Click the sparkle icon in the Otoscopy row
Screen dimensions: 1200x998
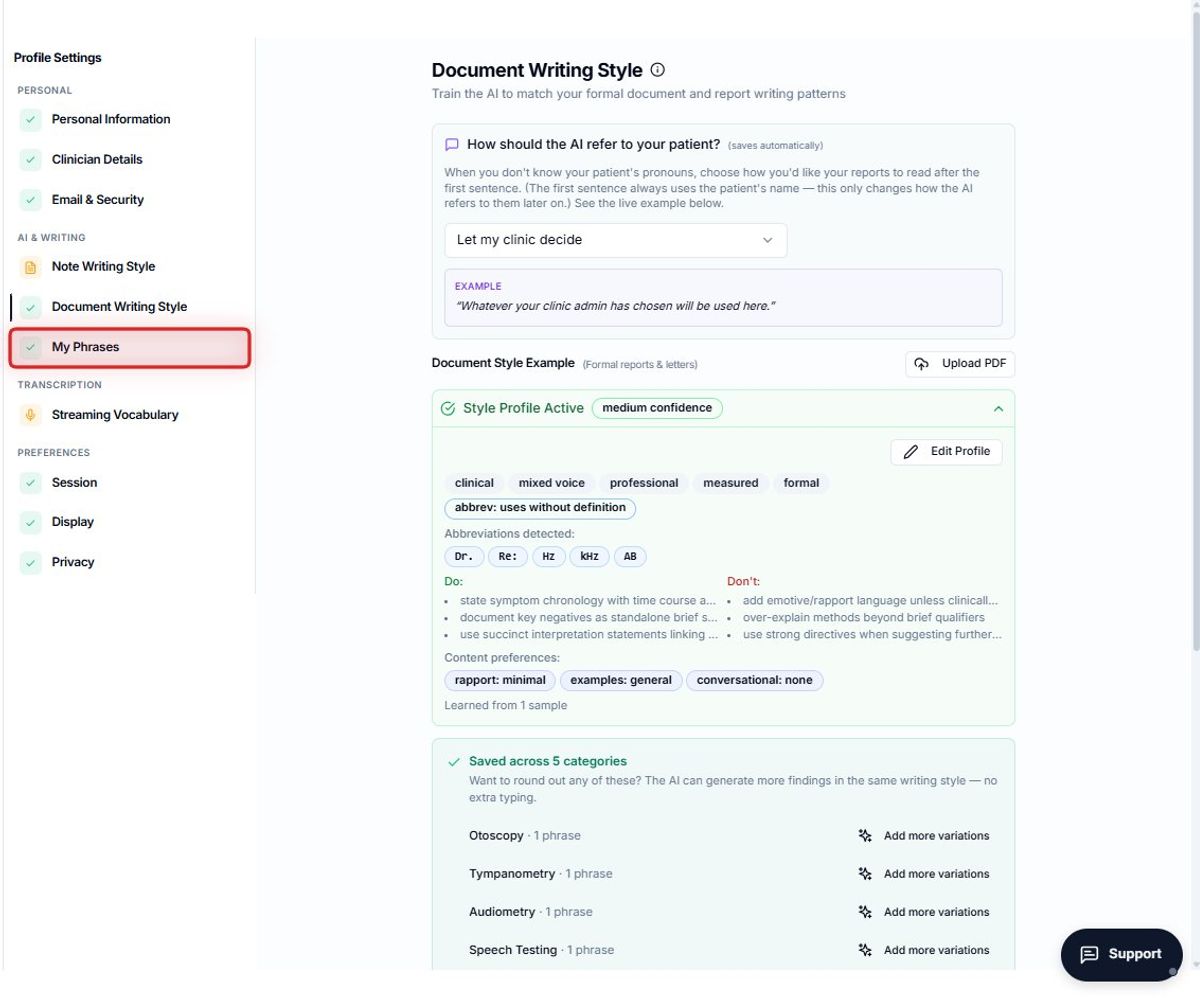(x=866, y=836)
